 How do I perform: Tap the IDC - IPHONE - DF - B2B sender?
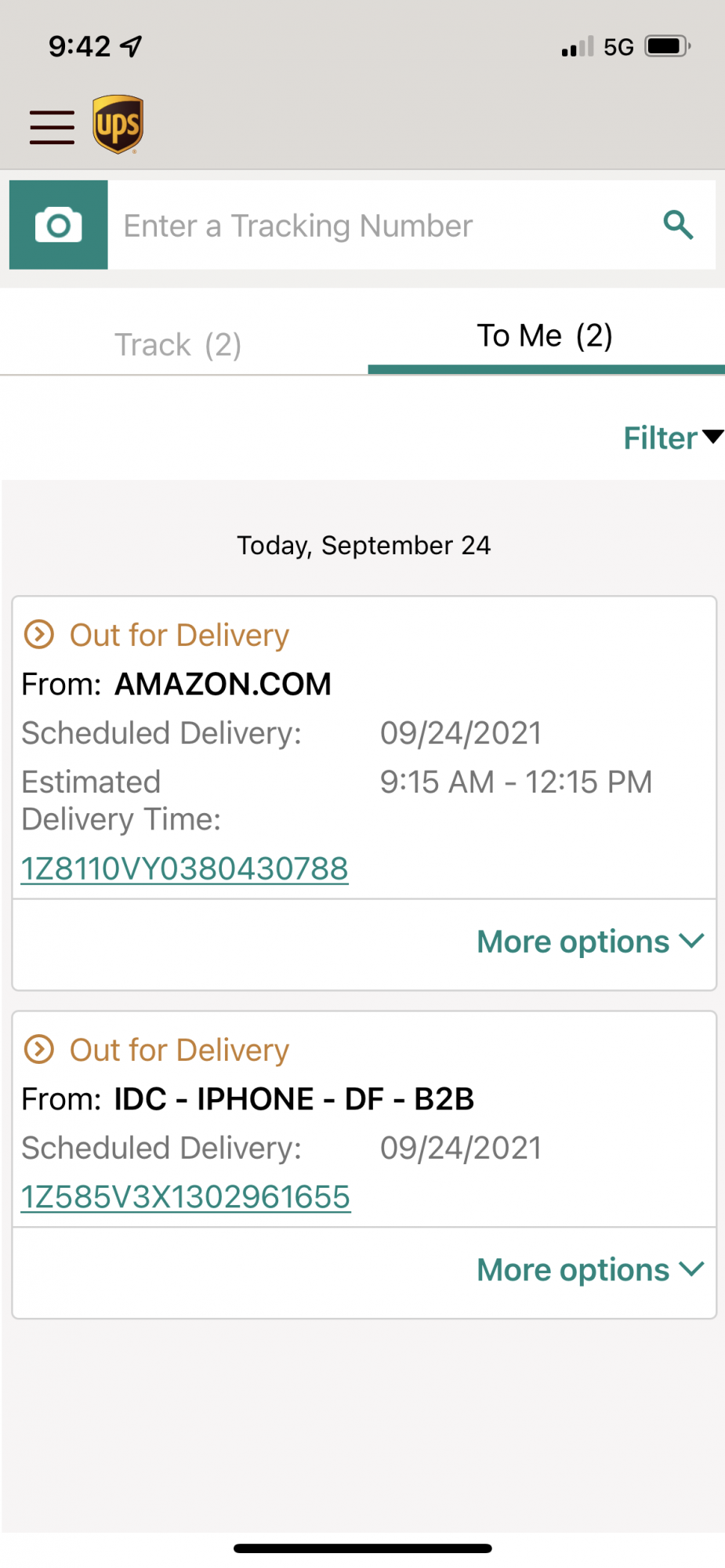click(294, 1099)
